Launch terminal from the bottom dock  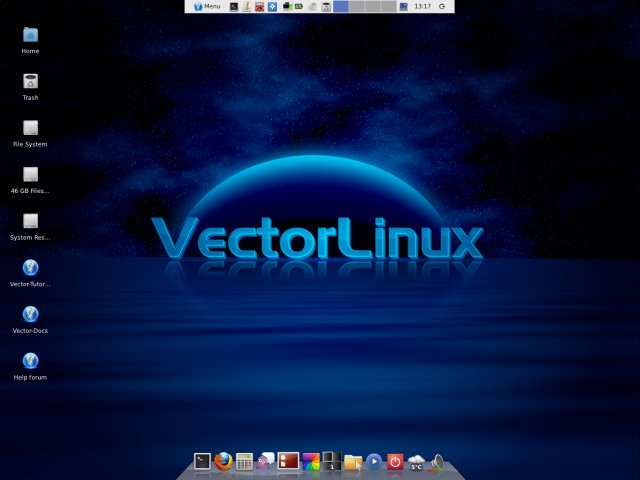point(202,462)
